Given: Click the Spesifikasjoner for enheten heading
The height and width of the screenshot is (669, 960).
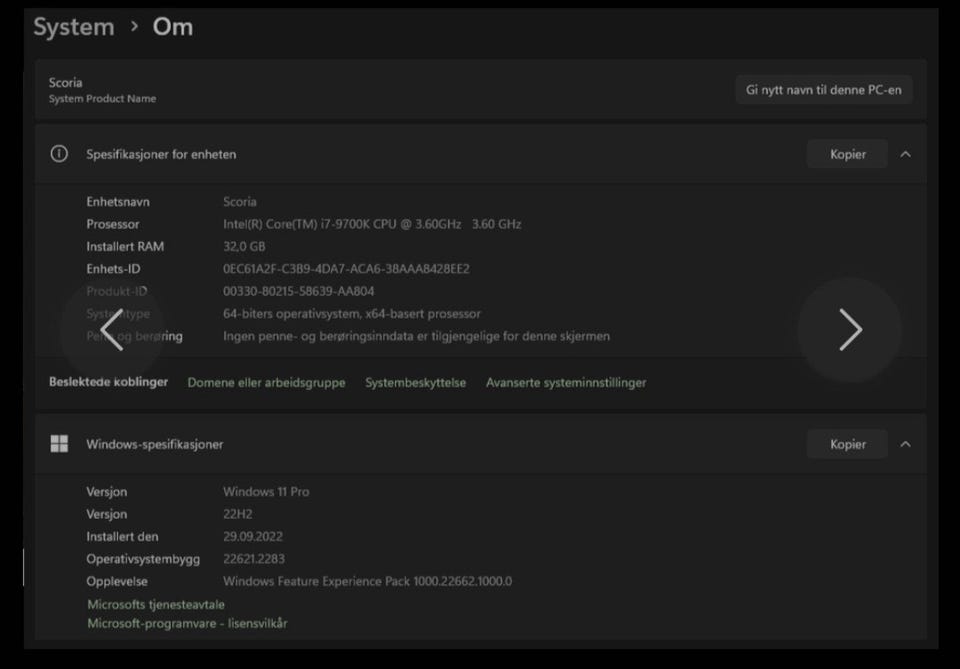Looking at the screenshot, I should (x=161, y=154).
